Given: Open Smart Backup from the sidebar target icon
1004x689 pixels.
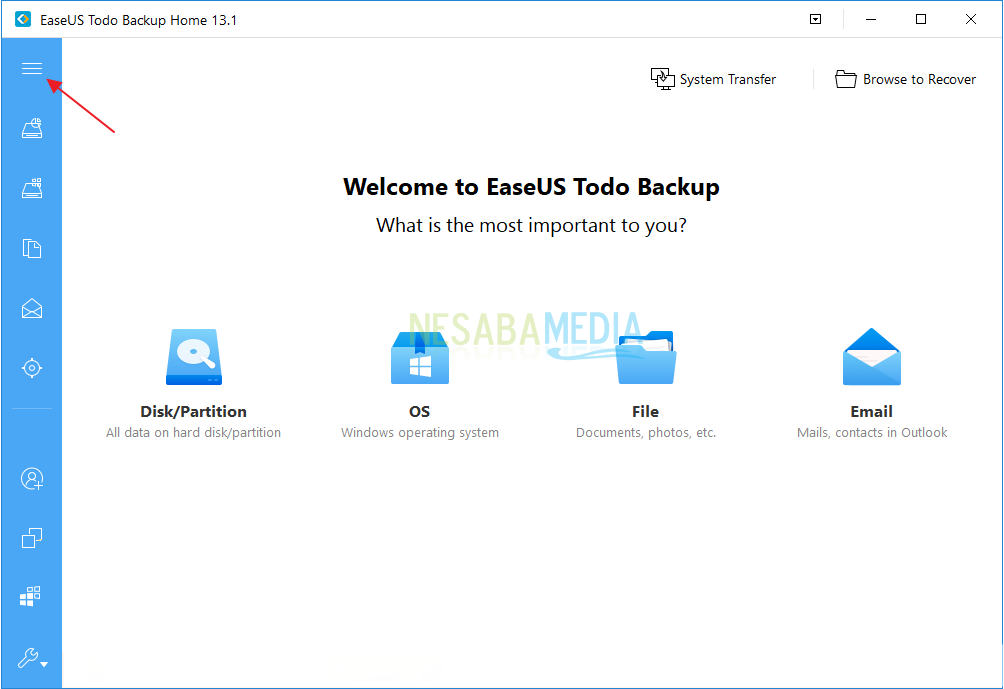Looking at the screenshot, I should click(32, 368).
